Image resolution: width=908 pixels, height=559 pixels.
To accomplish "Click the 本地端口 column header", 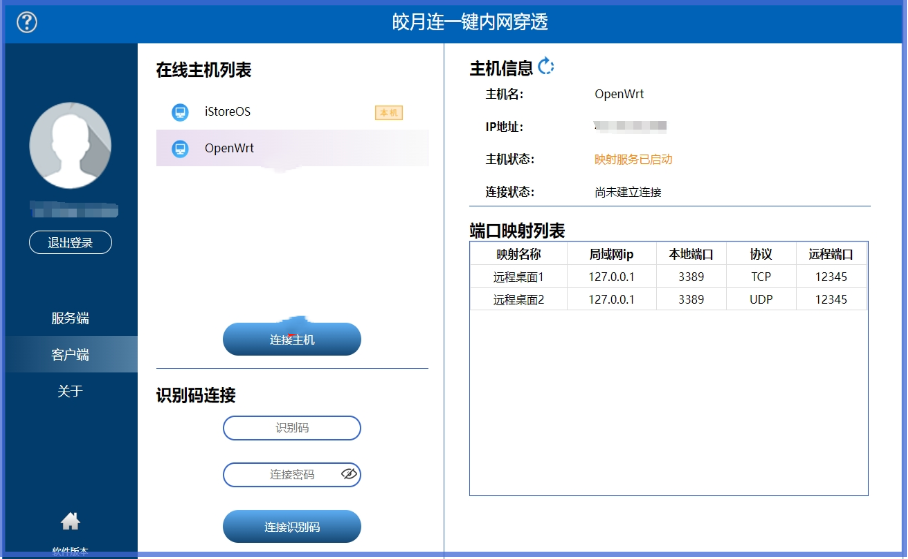I will click(691, 254).
